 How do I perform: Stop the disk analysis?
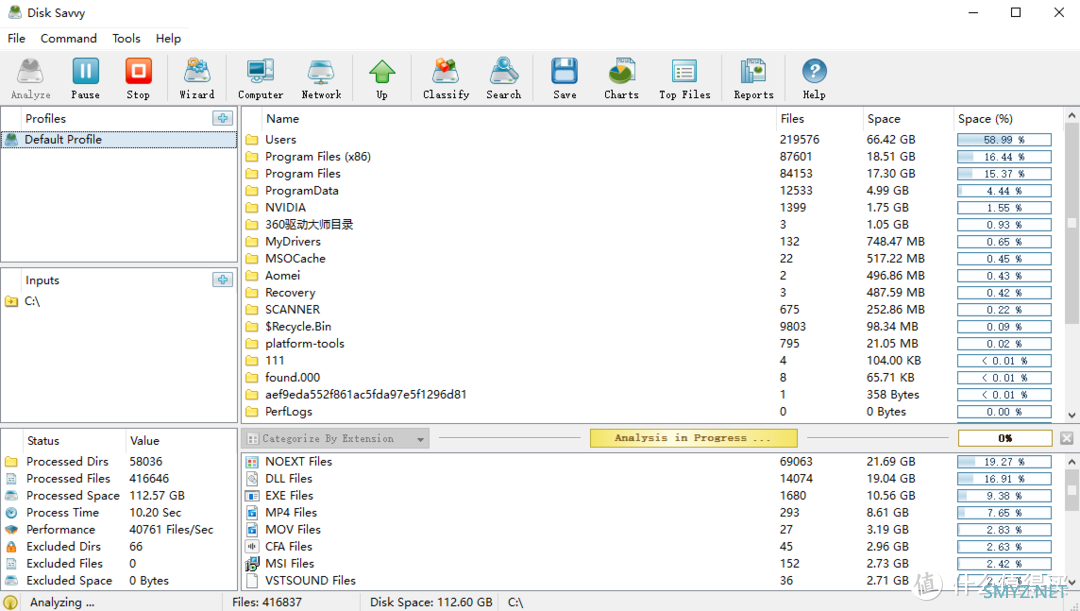click(x=138, y=79)
